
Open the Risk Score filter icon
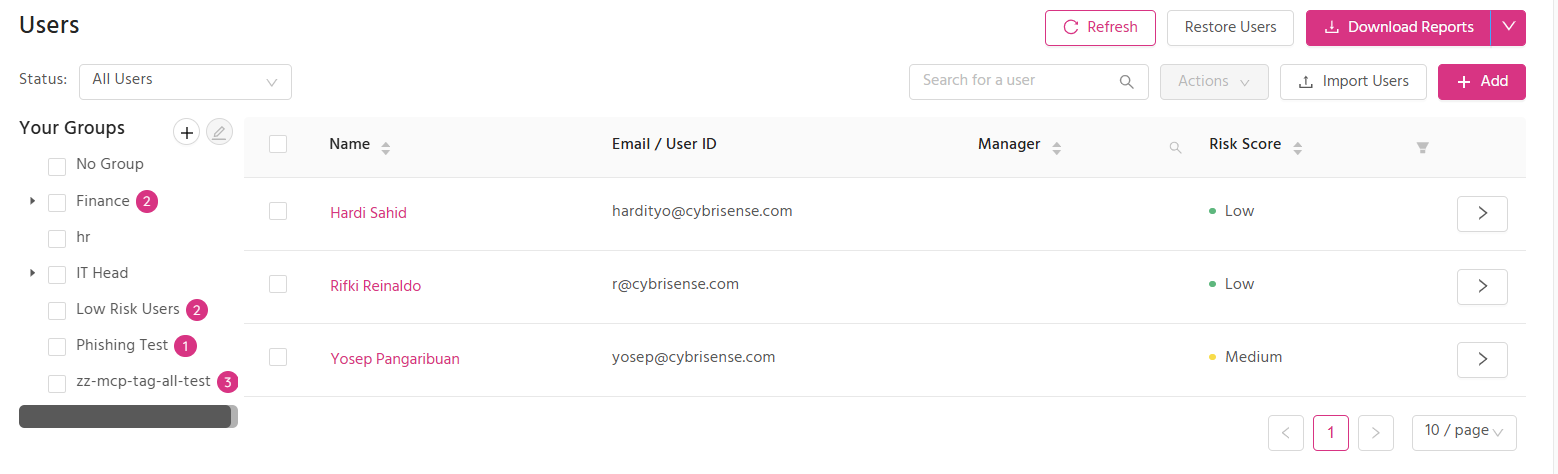pyautogui.click(x=1422, y=148)
